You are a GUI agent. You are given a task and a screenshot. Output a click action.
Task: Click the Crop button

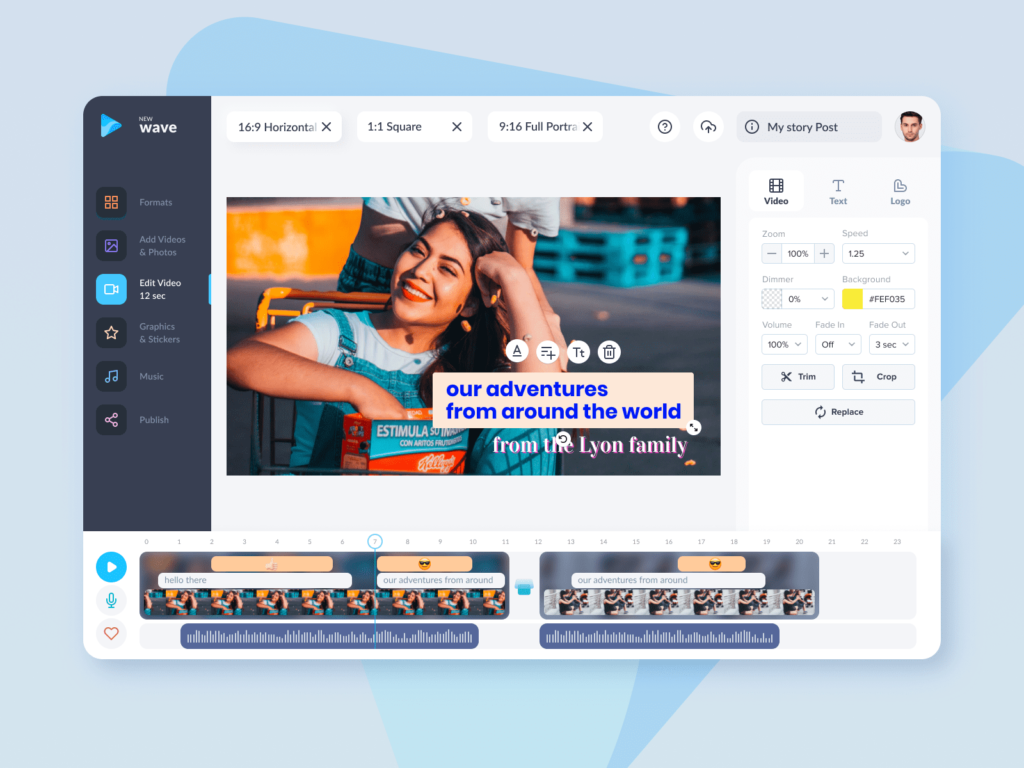click(x=878, y=377)
